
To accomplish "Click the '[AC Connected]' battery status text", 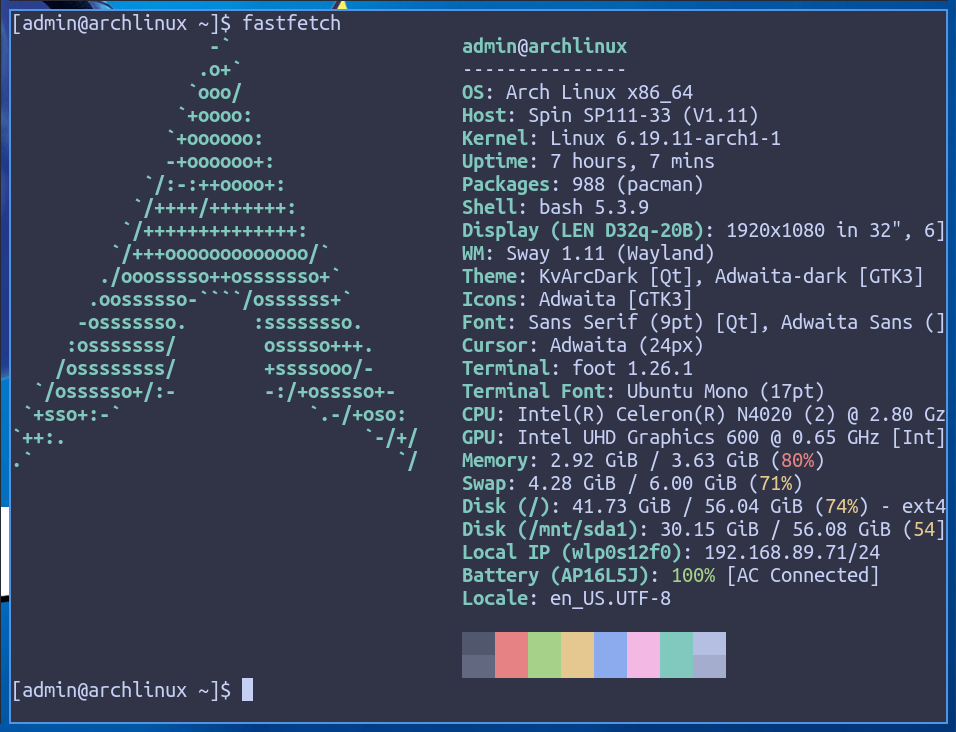I will coord(803,576).
